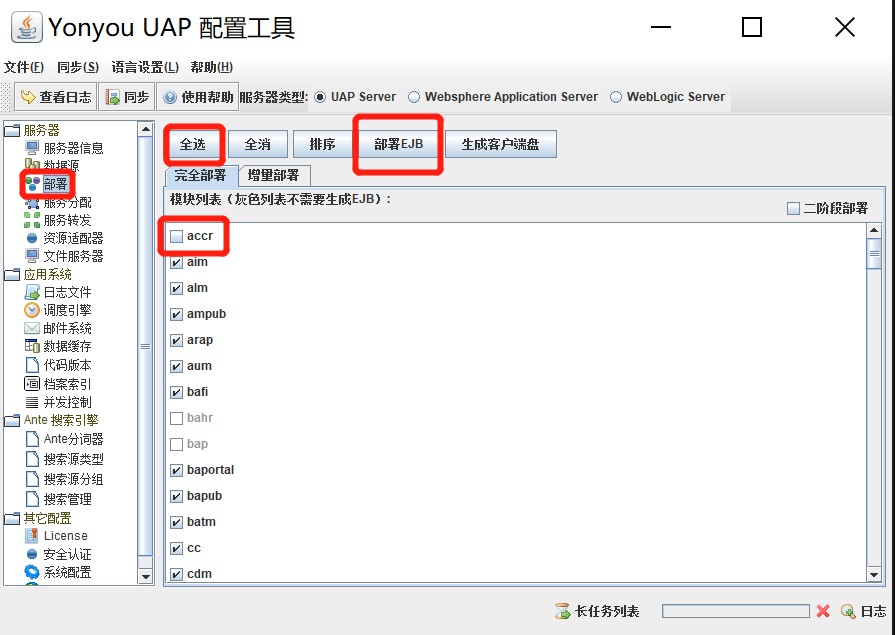
Task: Select the Websphere Application Server radio button
Action: point(414,97)
